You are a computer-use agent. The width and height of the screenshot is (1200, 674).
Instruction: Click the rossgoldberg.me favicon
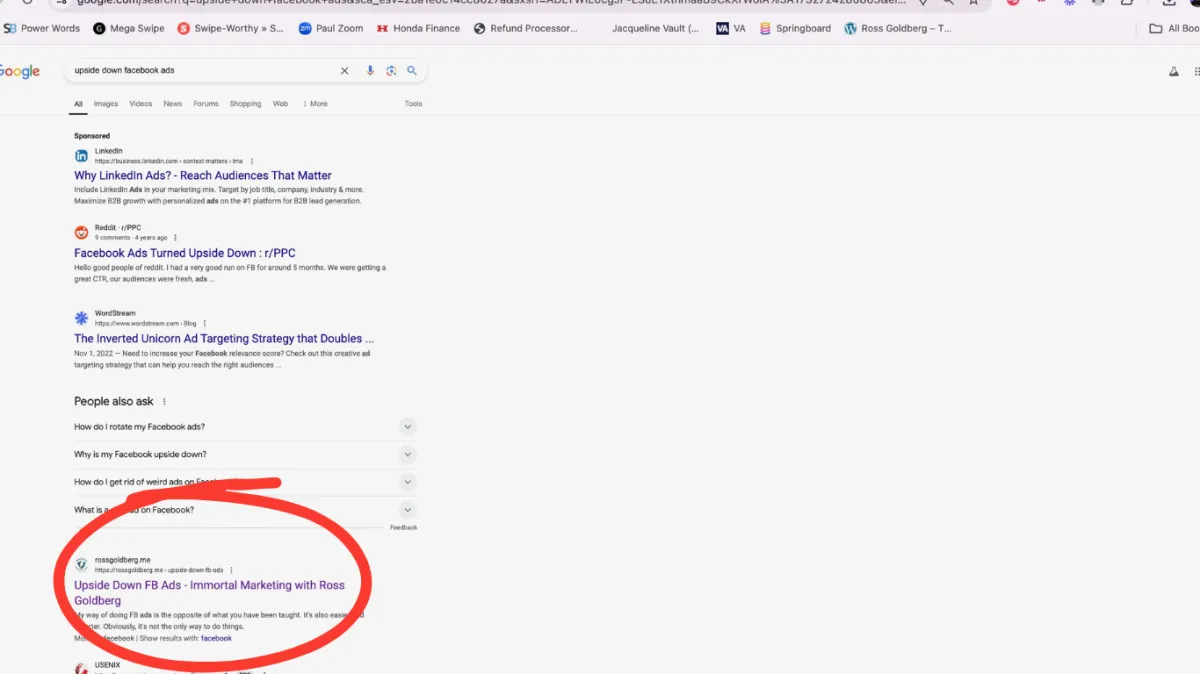coord(81,564)
